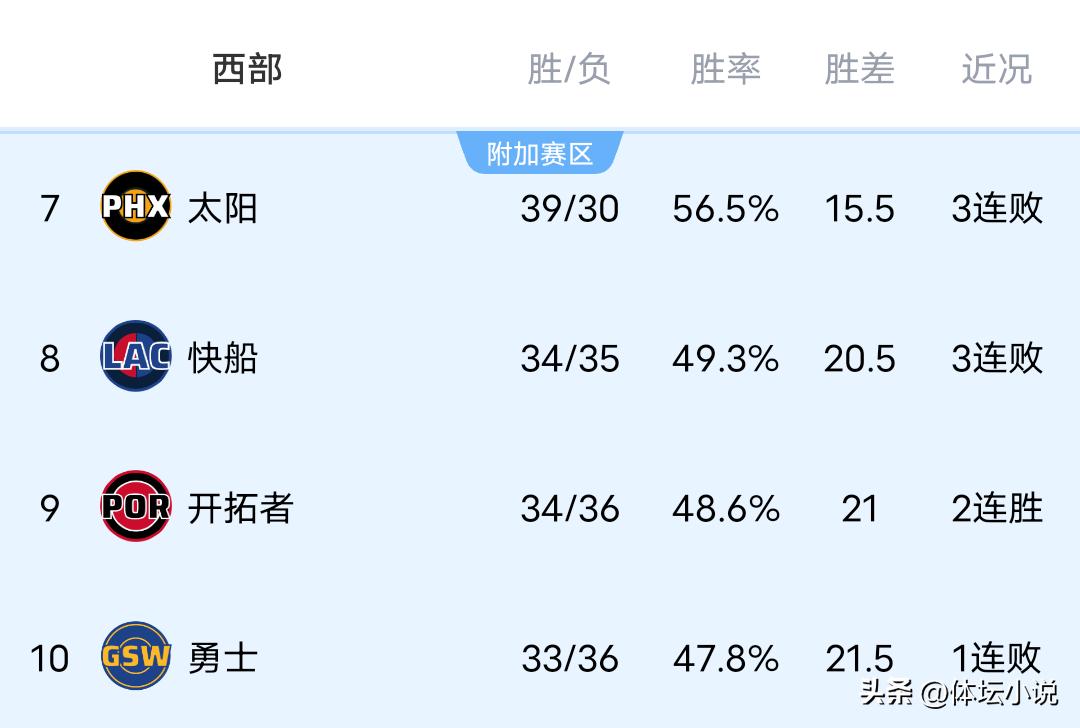Image resolution: width=1080 pixels, height=728 pixels.
Task: Select the Portland POR team logo
Action: 136,506
